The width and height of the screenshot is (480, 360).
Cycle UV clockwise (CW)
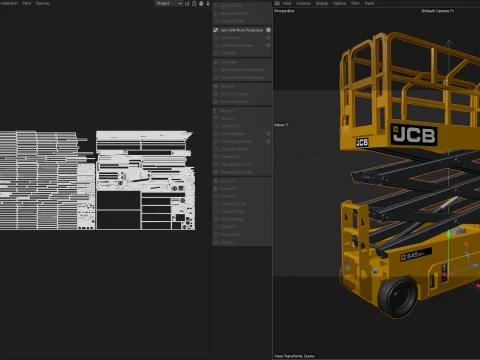pos(242,212)
